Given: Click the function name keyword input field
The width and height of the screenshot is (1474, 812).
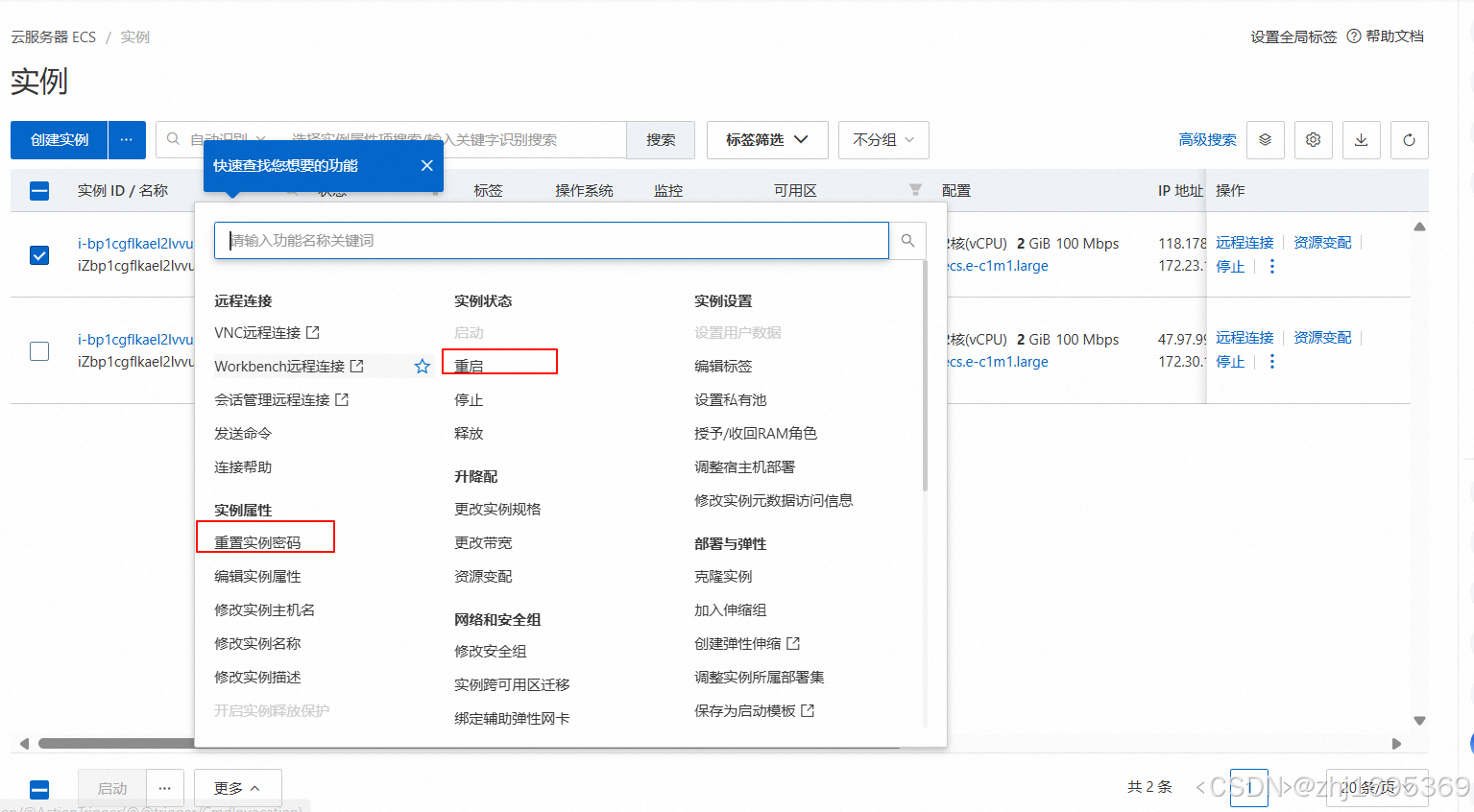Looking at the screenshot, I should click(552, 241).
